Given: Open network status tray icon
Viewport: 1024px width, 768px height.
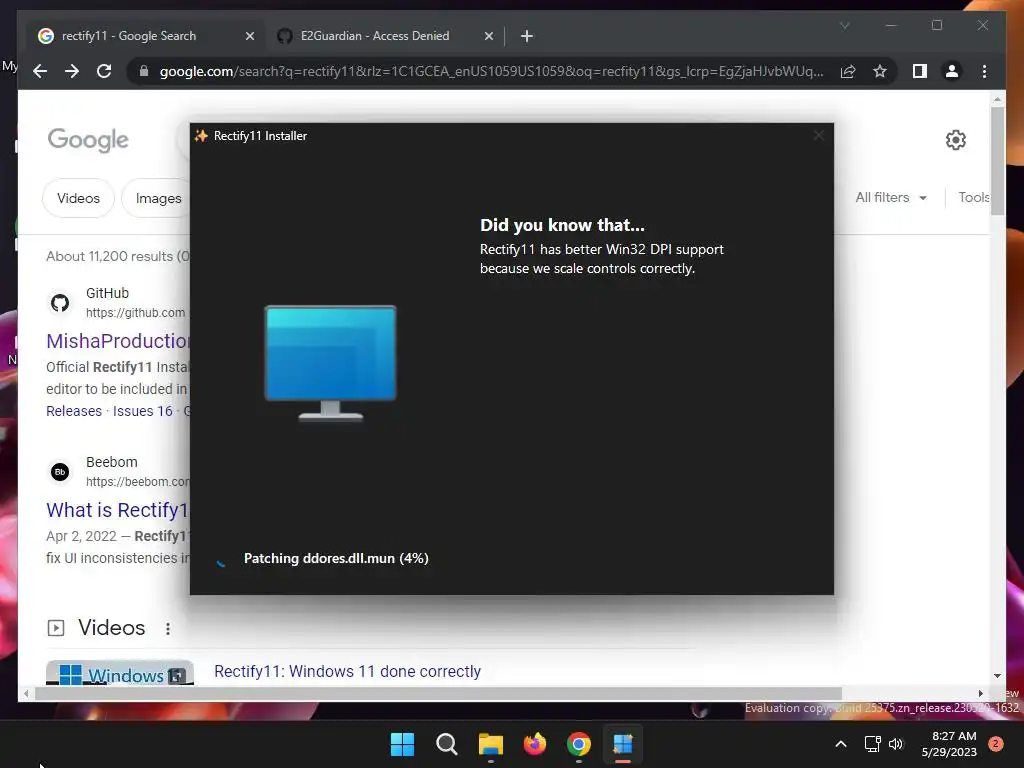Looking at the screenshot, I should tap(872, 744).
